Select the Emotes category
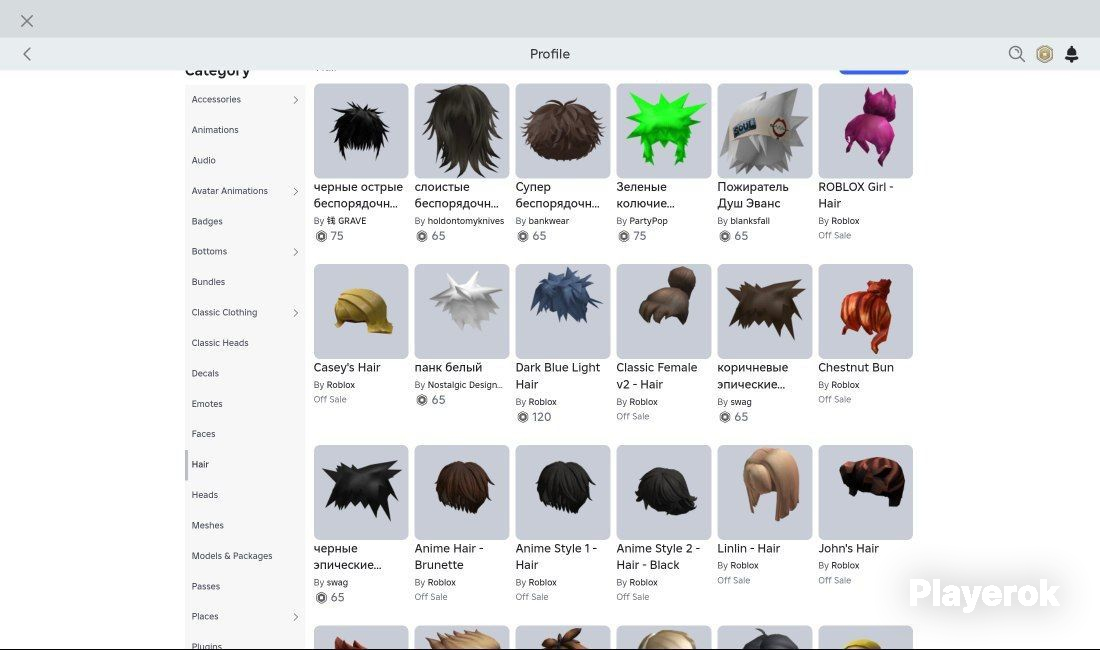This screenshot has height=650, width=1100. pos(207,404)
